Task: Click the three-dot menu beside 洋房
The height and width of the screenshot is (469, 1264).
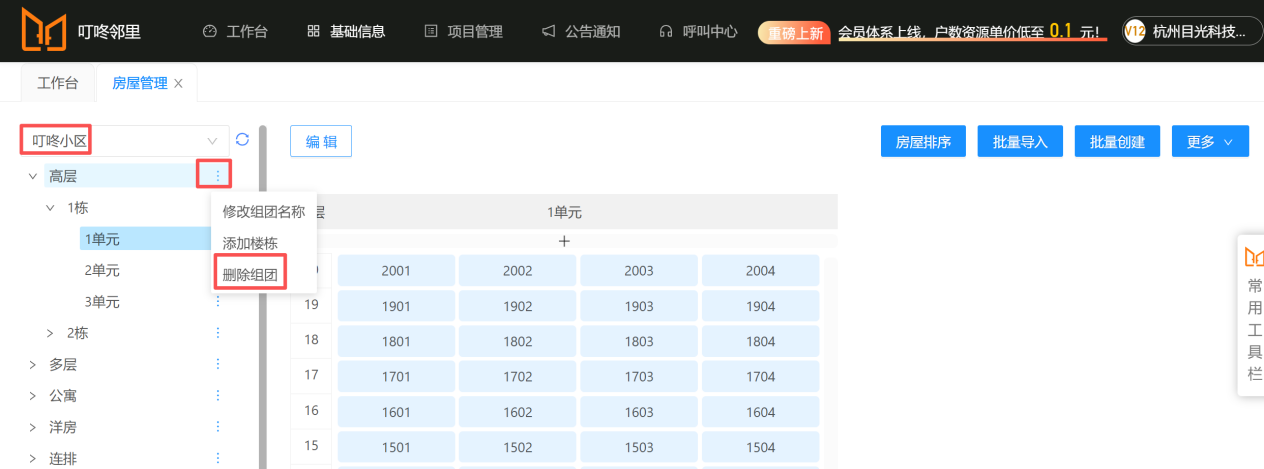Action: click(217, 427)
